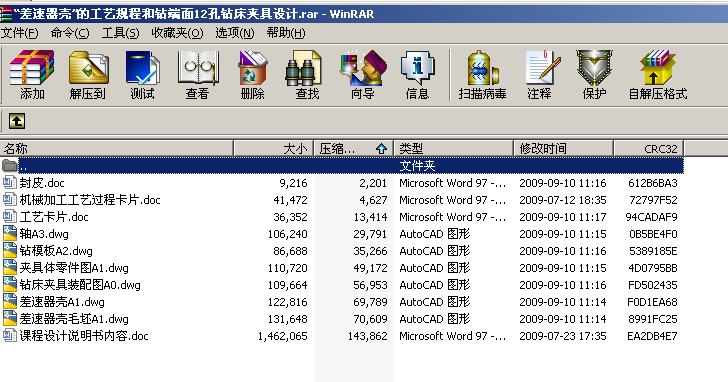The width and height of the screenshot is (728, 382).
Task: Click size value 131,648
Action: pyautogui.click(x=287, y=319)
